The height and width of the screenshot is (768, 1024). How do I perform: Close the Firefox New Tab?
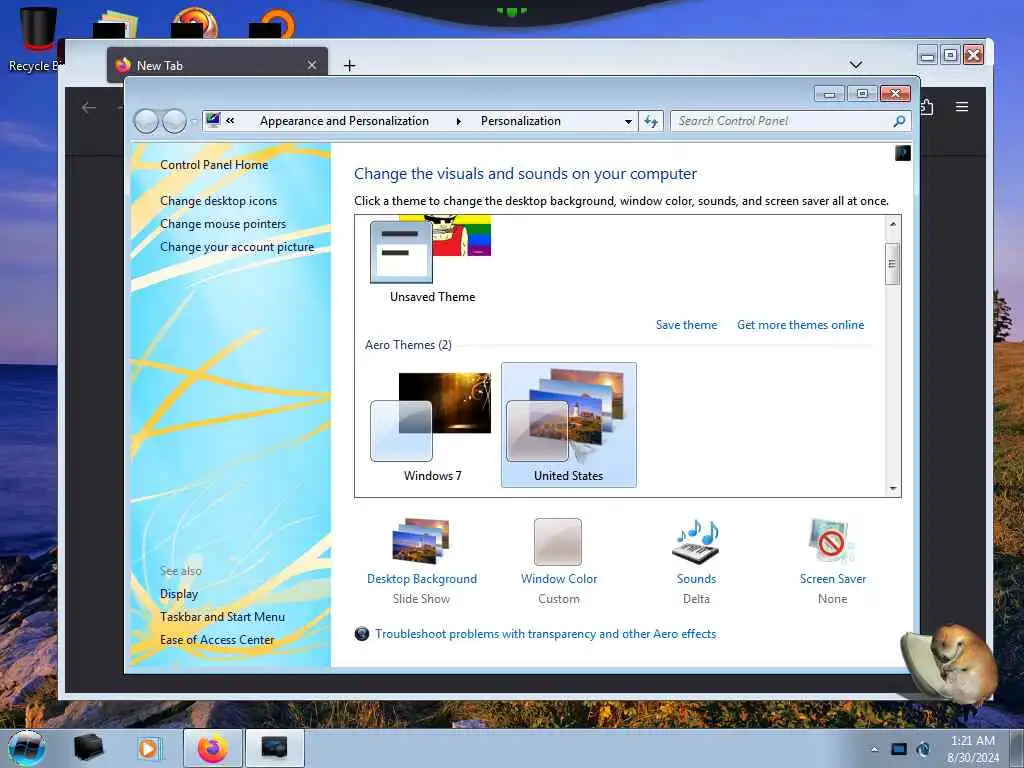click(x=312, y=65)
